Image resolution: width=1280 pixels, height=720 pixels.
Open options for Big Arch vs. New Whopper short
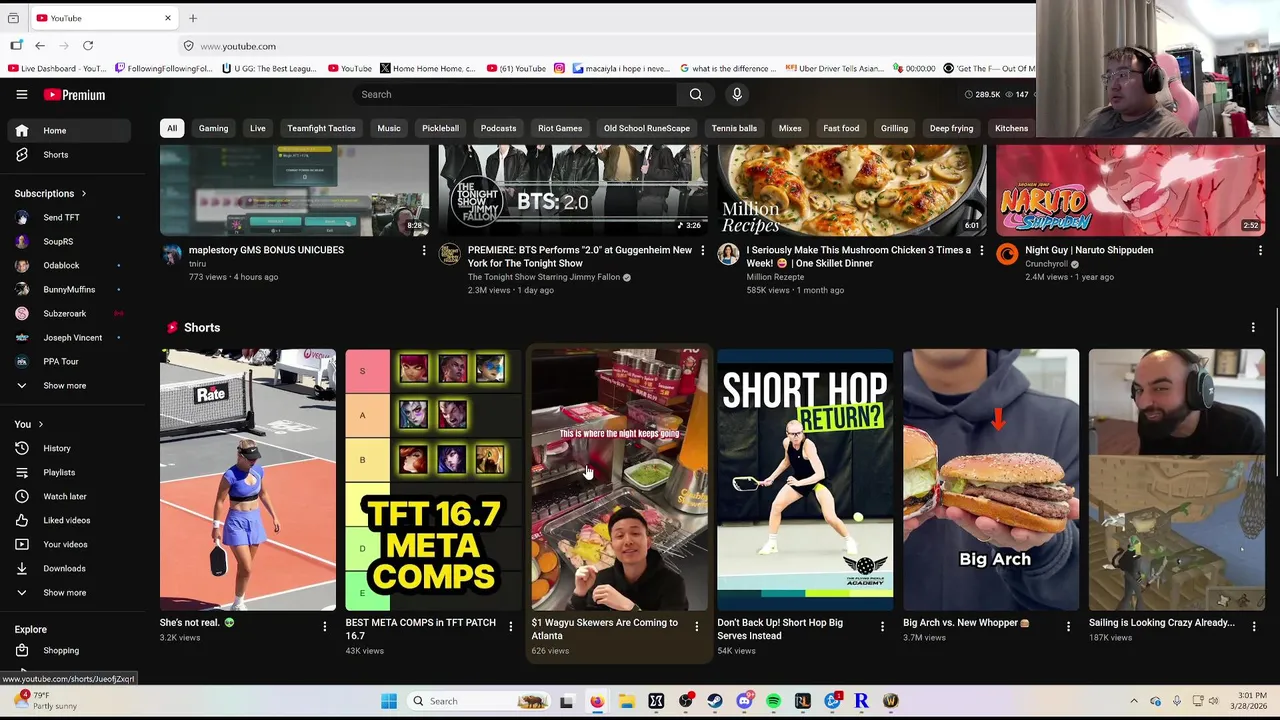pyautogui.click(x=1068, y=626)
